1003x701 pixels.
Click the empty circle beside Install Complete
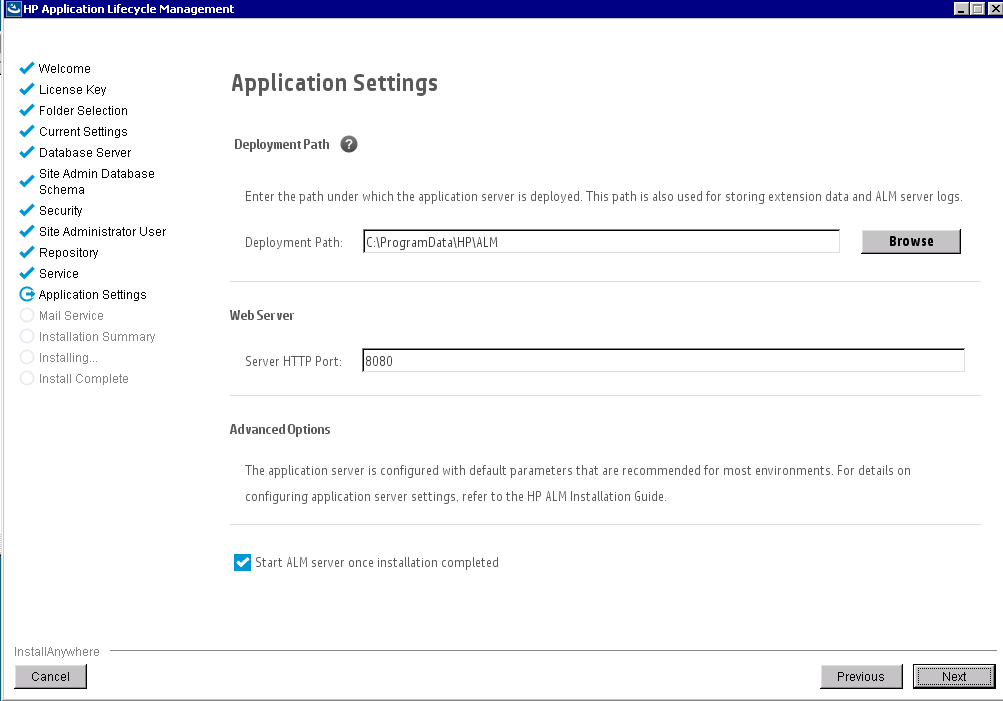(x=27, y=378)
